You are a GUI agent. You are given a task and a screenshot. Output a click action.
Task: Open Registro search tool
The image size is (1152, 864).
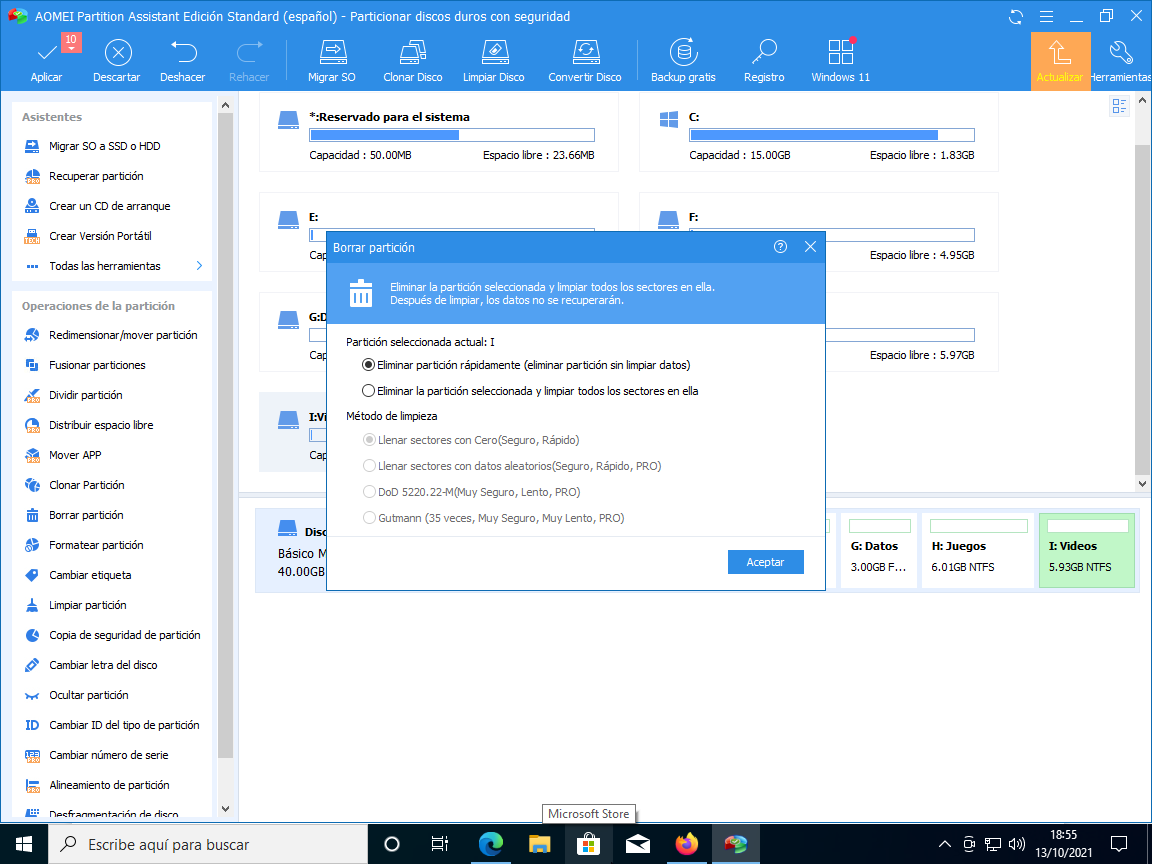click(x=764, y=61)
